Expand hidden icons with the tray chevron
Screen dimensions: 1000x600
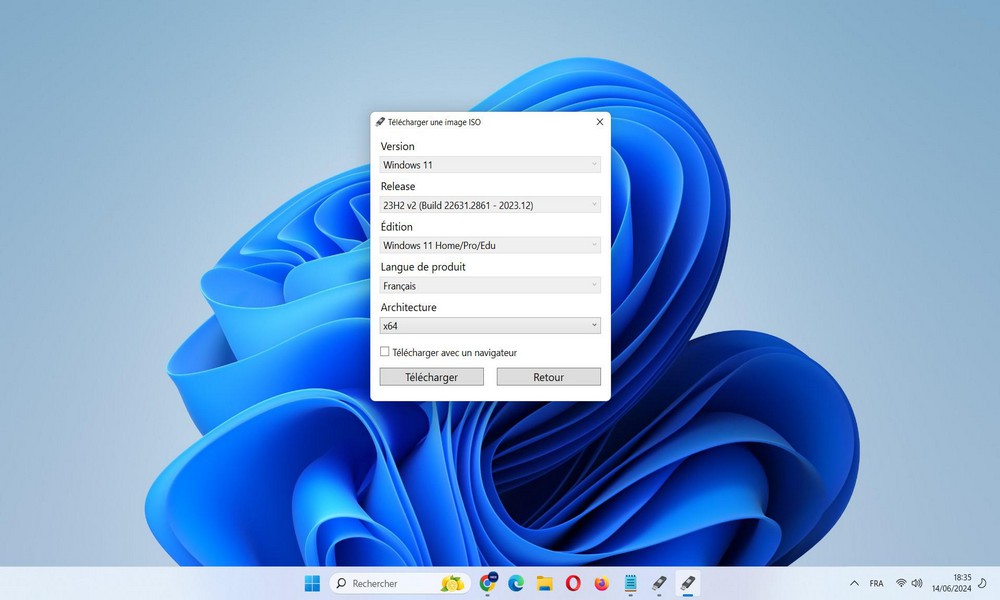point(854,583)
